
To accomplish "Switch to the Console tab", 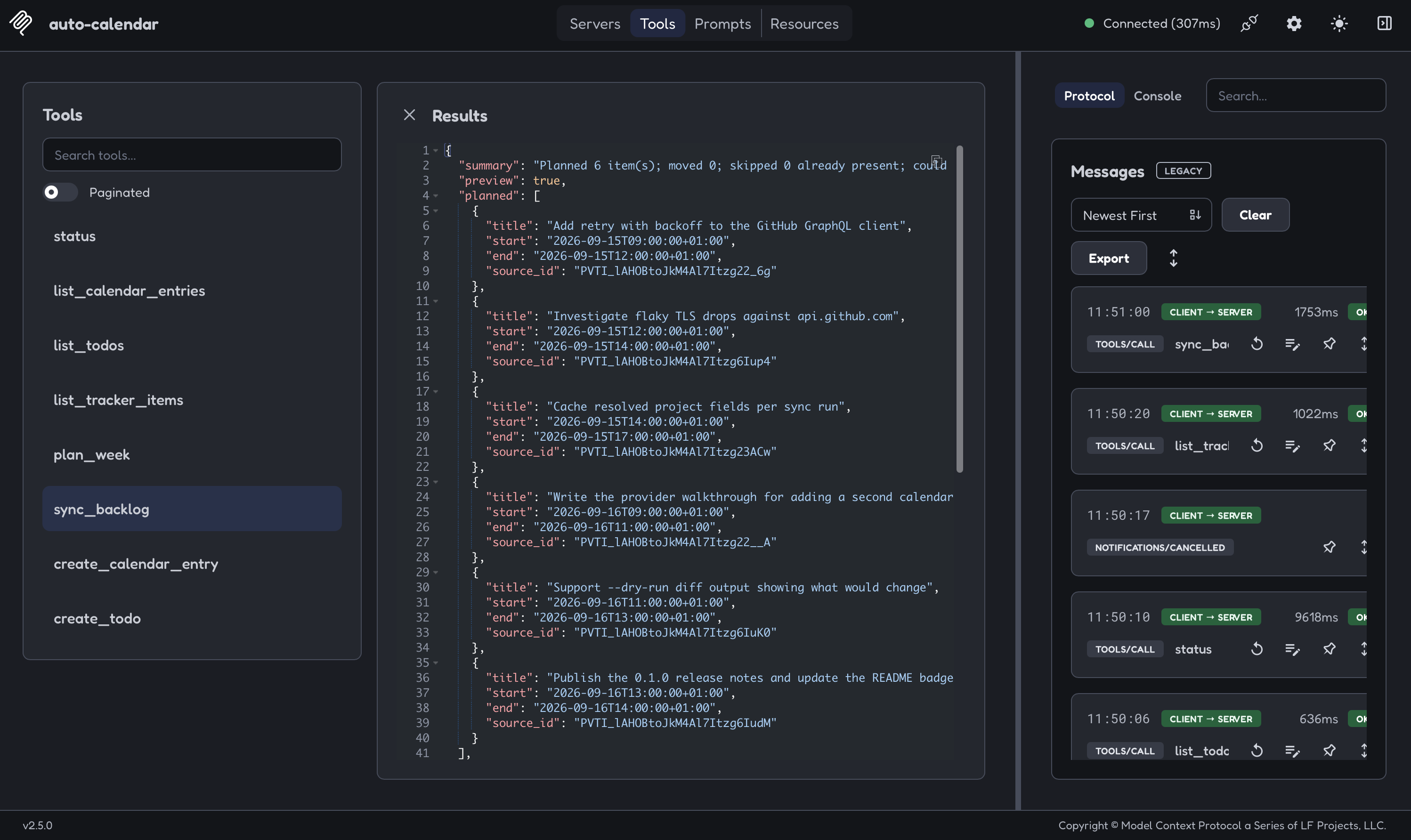I will [1157, 96].
